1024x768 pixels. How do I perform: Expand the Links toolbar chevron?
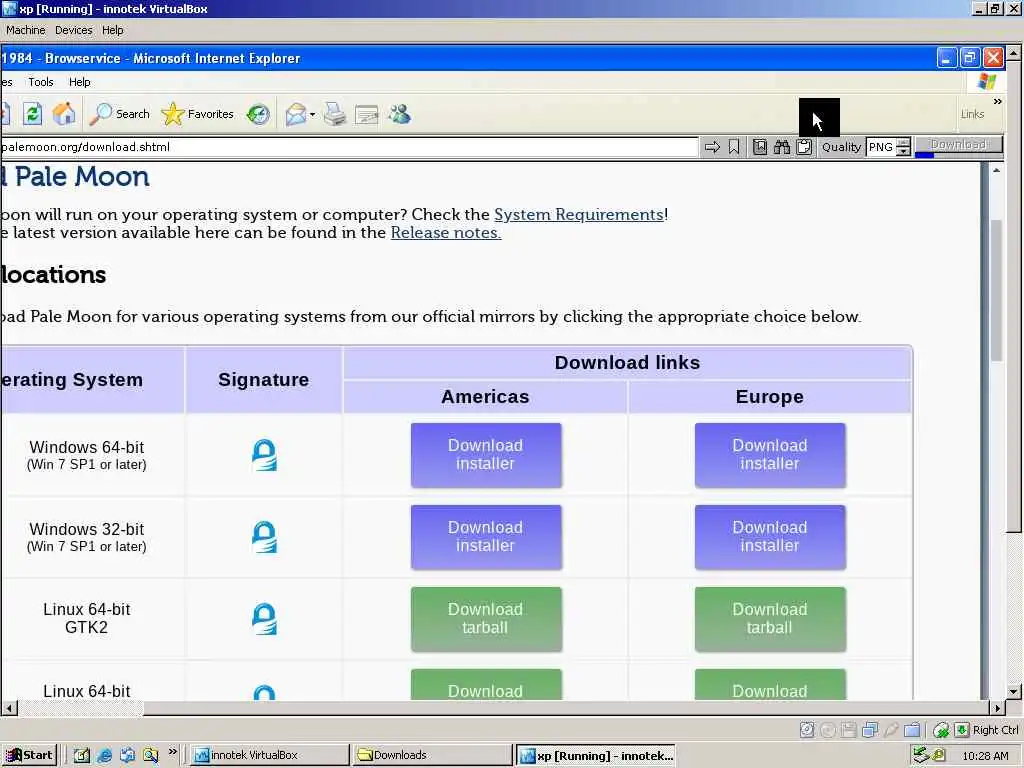pos(997,102)
